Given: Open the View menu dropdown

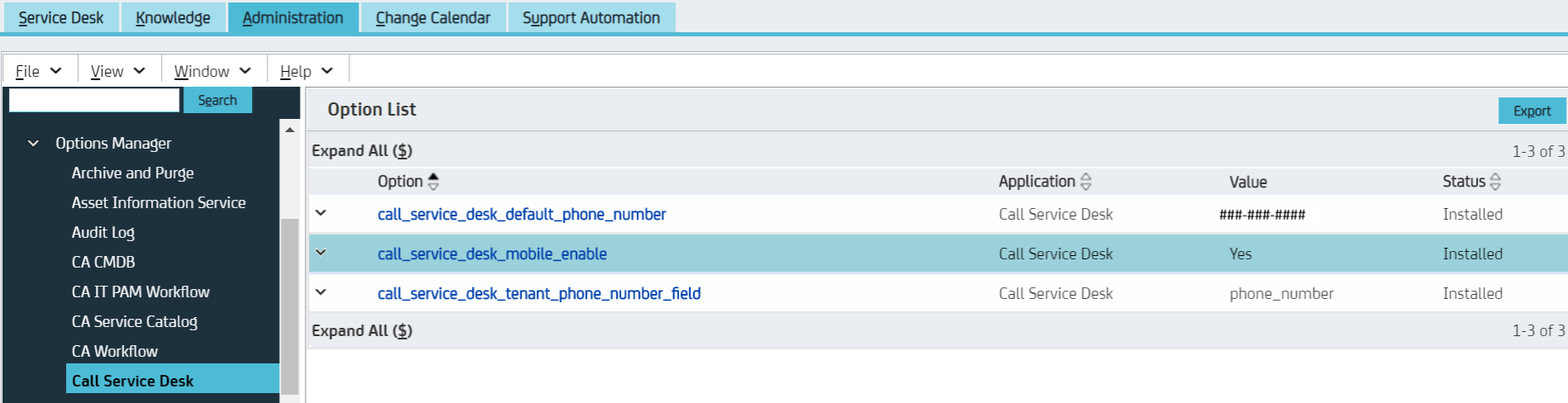Looking at the screenshot, I should click(x=117, y=71).
